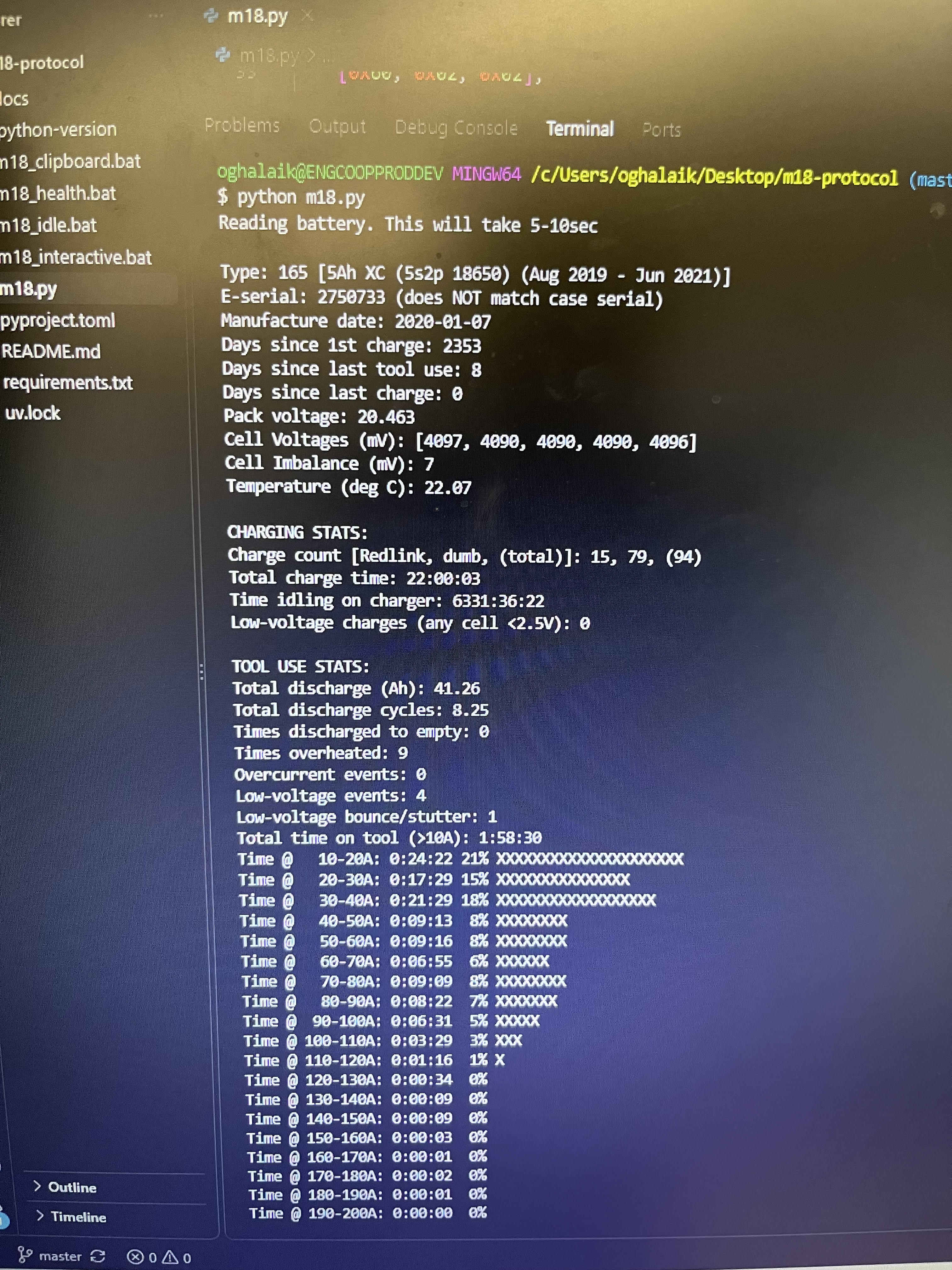This screenshot has height=1270, width=952.
Task: Open m18_interactive.bat file
Action: (x=76, y=257)
